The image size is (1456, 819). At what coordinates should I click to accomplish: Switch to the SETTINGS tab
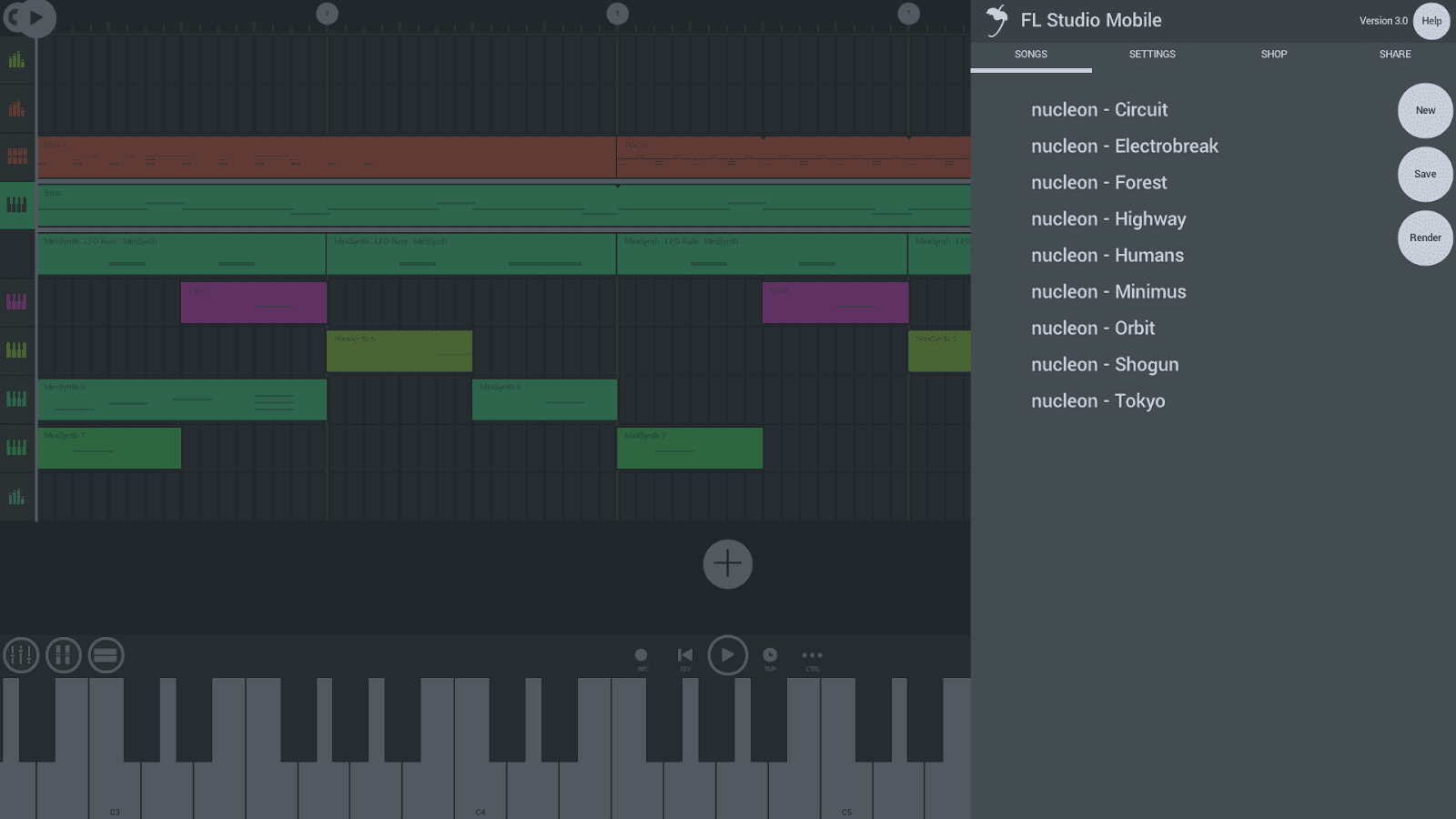point(1152,55)
